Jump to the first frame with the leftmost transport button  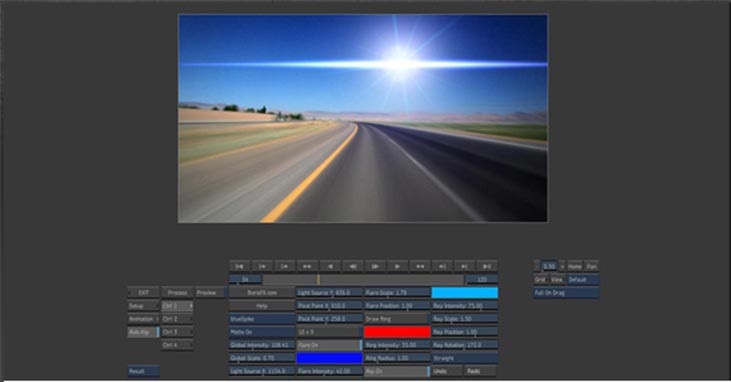pos(239,266)
